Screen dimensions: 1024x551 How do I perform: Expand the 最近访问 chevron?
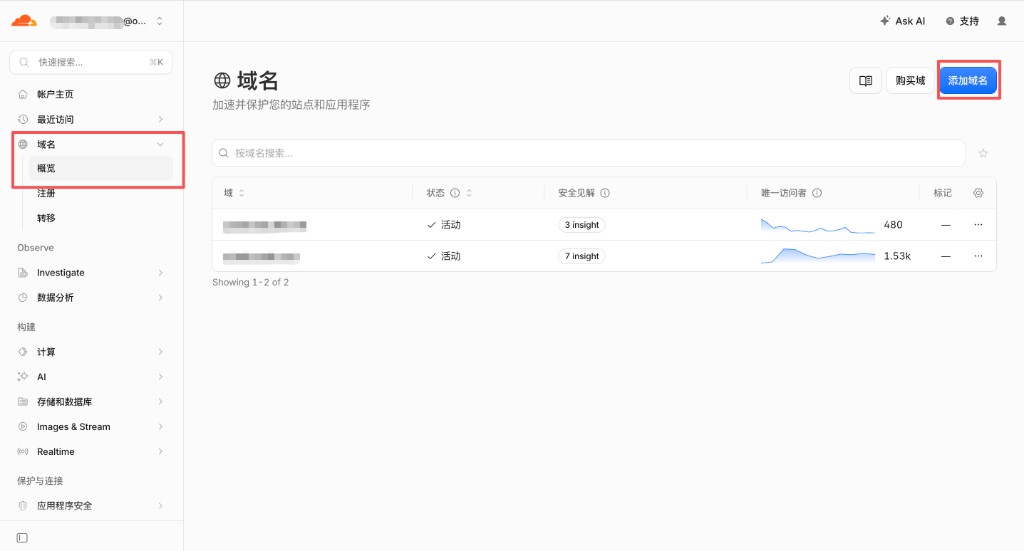click(x=161, y=119)
